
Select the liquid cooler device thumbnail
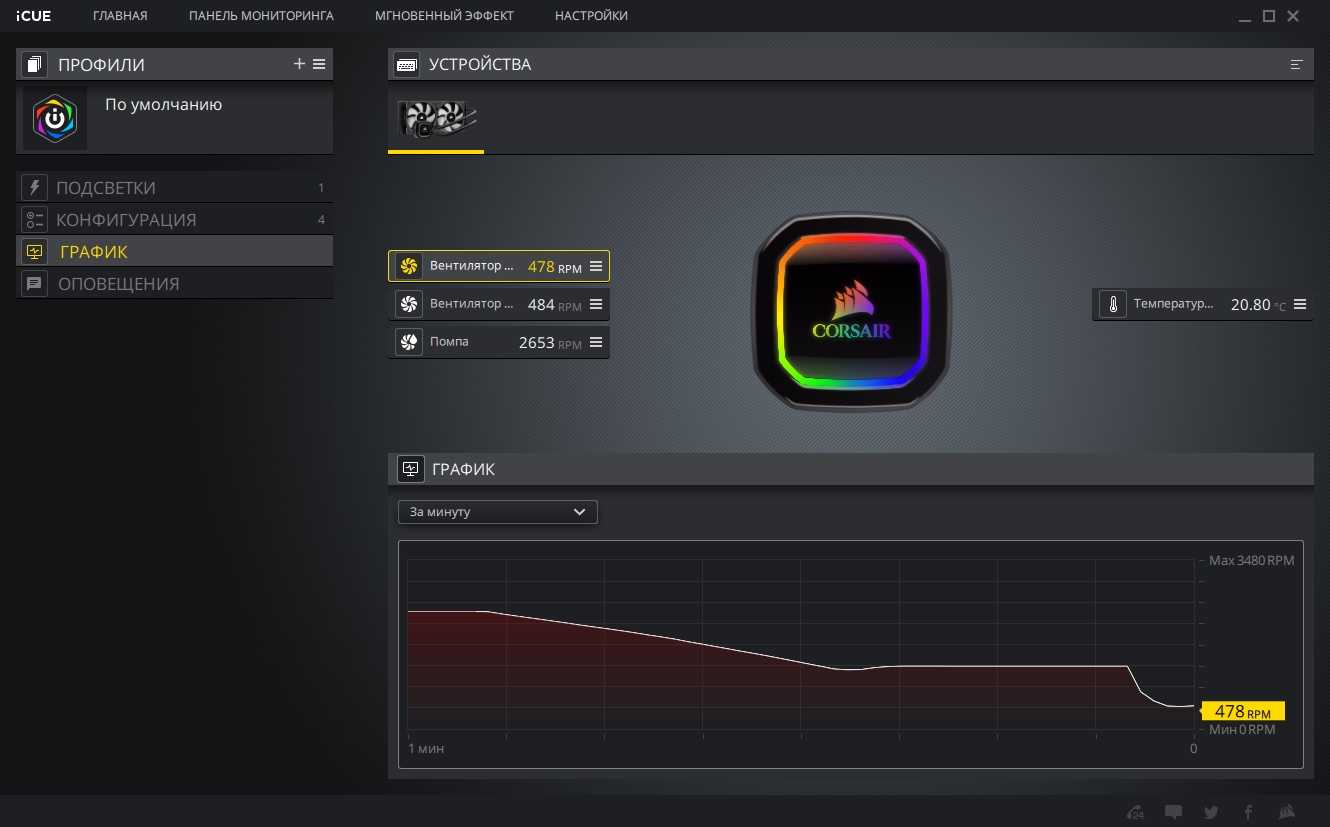pyautogui.click(x=436, y=120)
